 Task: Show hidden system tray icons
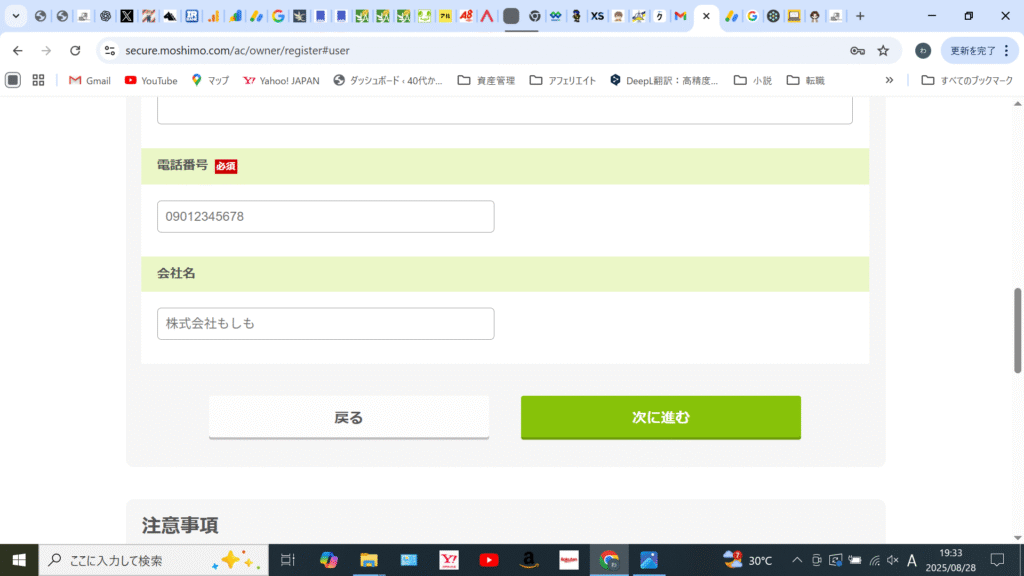tap(797, 560)
